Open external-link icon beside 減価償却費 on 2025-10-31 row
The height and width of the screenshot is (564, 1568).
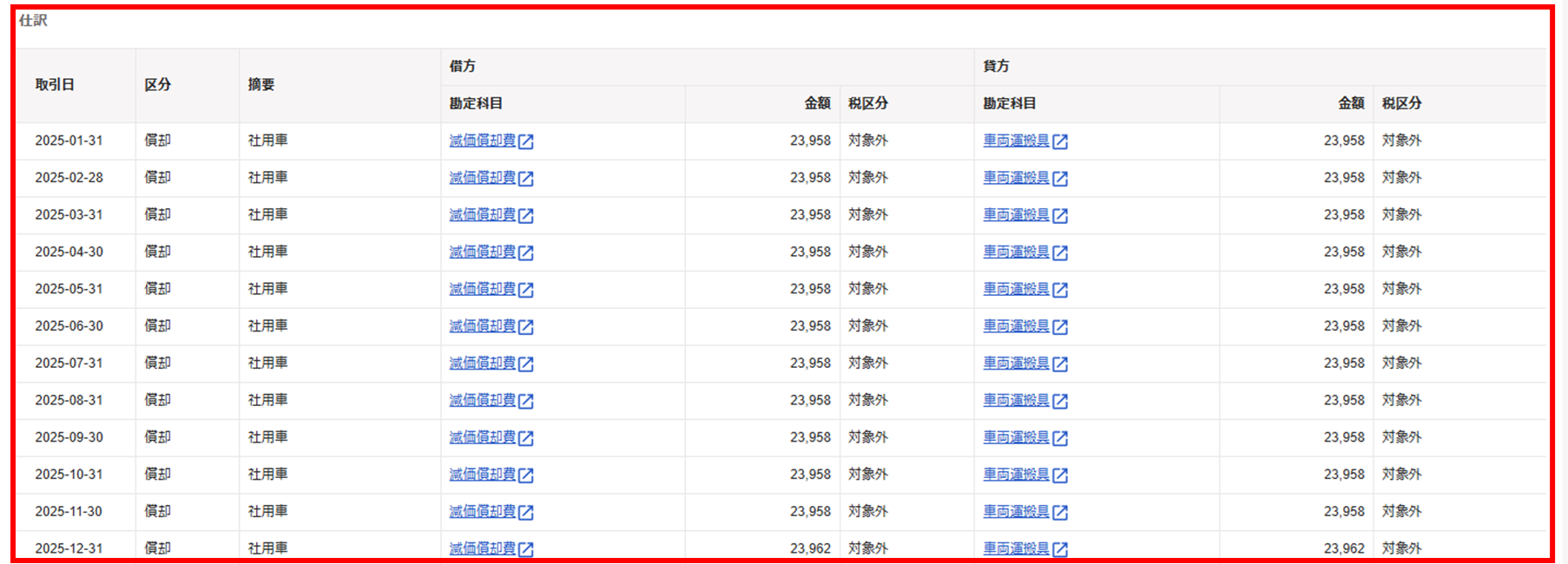526,475
